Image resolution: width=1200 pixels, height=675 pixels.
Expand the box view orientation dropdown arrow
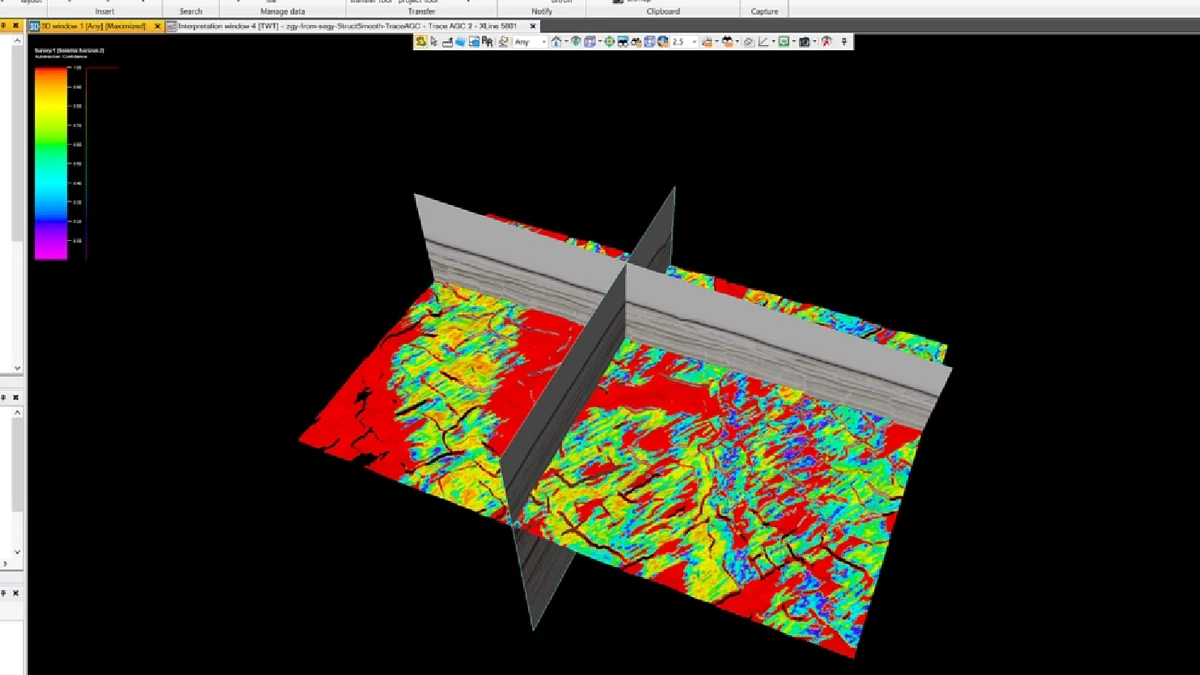coord(600,42)
